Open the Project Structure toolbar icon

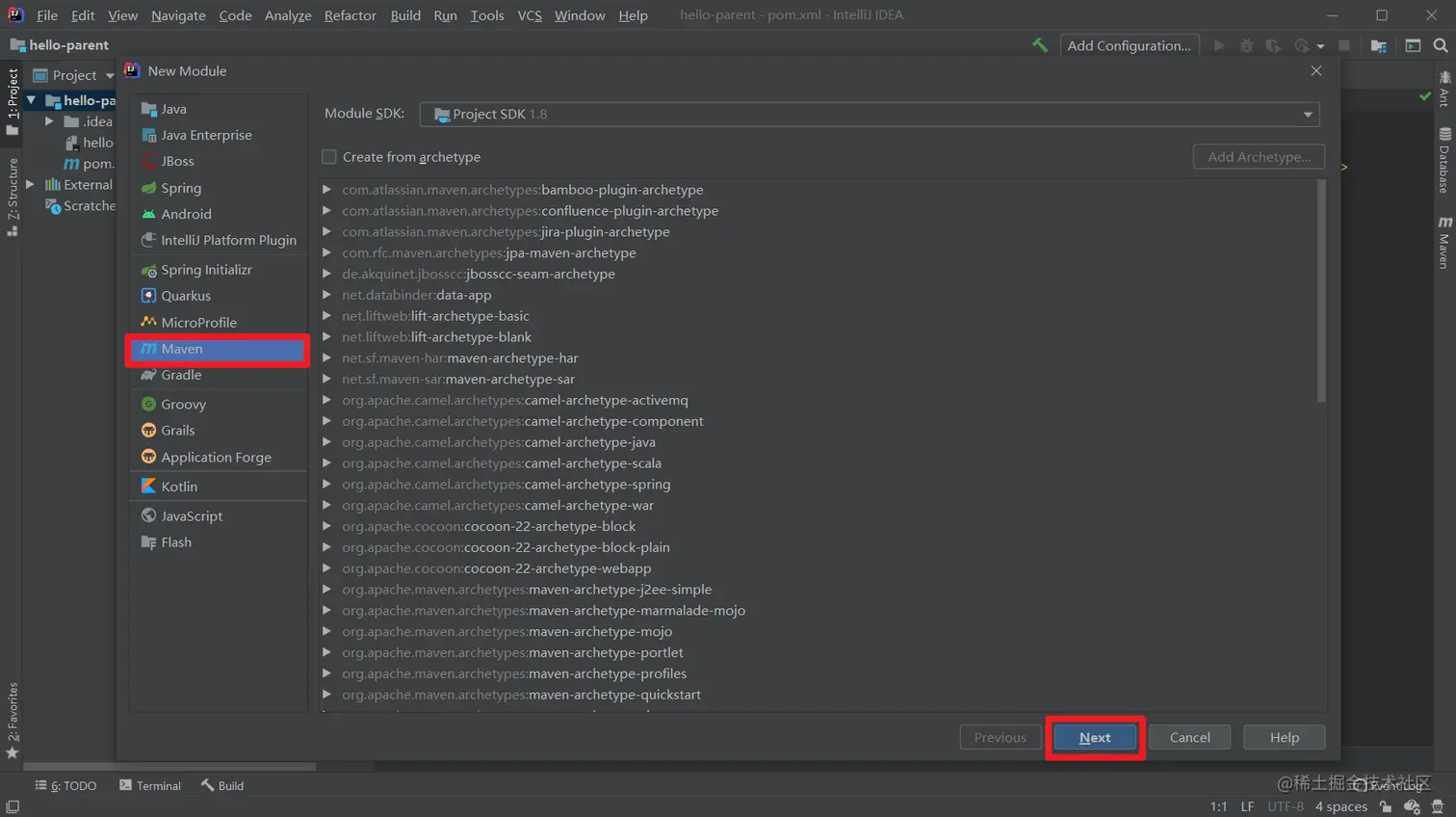pos(1379,45)
